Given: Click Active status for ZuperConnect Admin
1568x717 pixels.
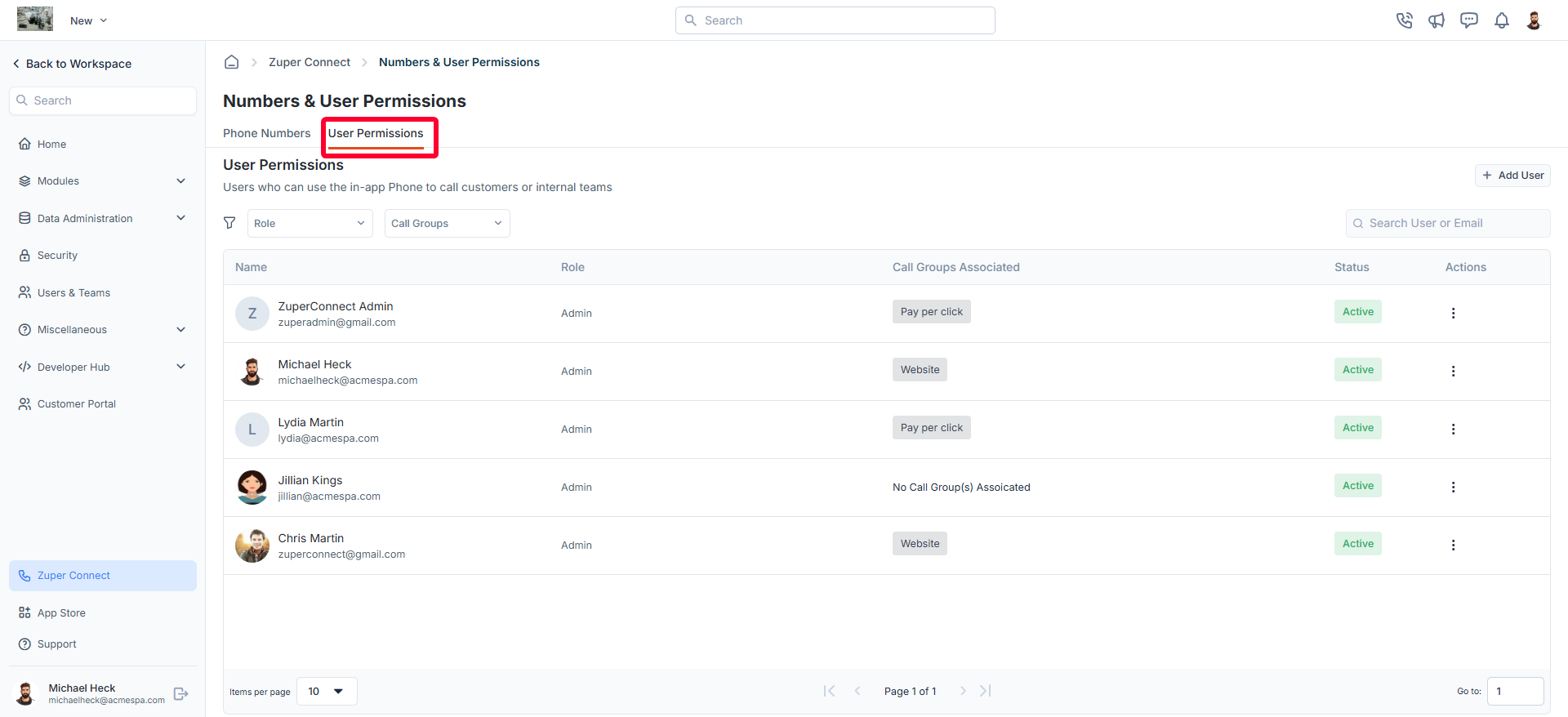Looking at the screenshot, I should click(x=1358, y=312).
